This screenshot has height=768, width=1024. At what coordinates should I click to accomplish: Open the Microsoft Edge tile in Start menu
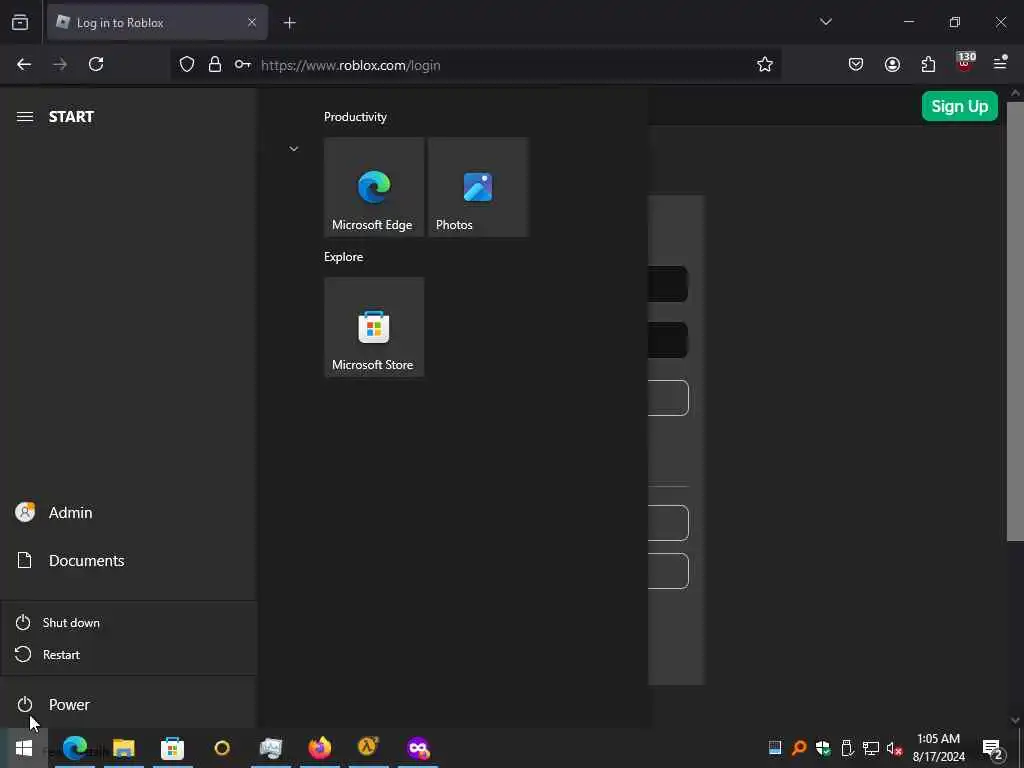coord(374,187)
